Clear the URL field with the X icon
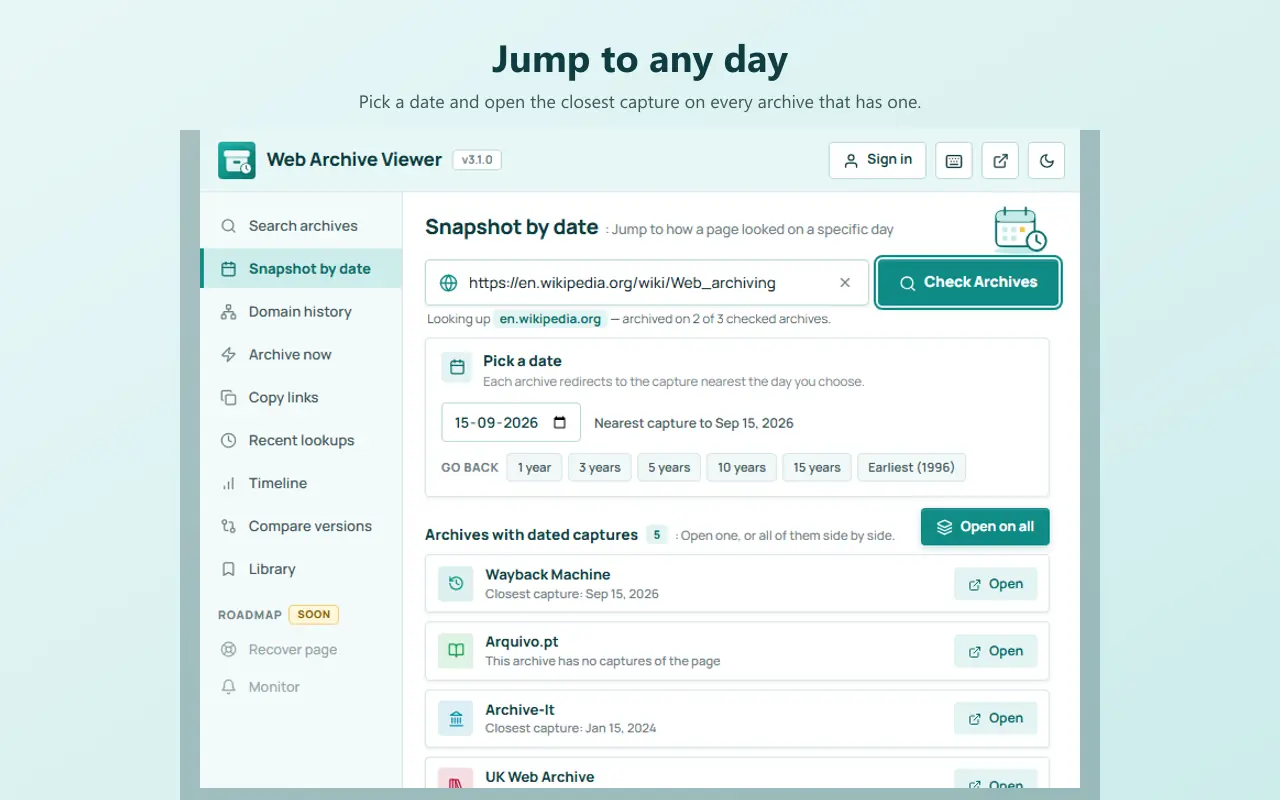Screen dimensions: 1280x800 pyautogui.click(x=845, y=283)
